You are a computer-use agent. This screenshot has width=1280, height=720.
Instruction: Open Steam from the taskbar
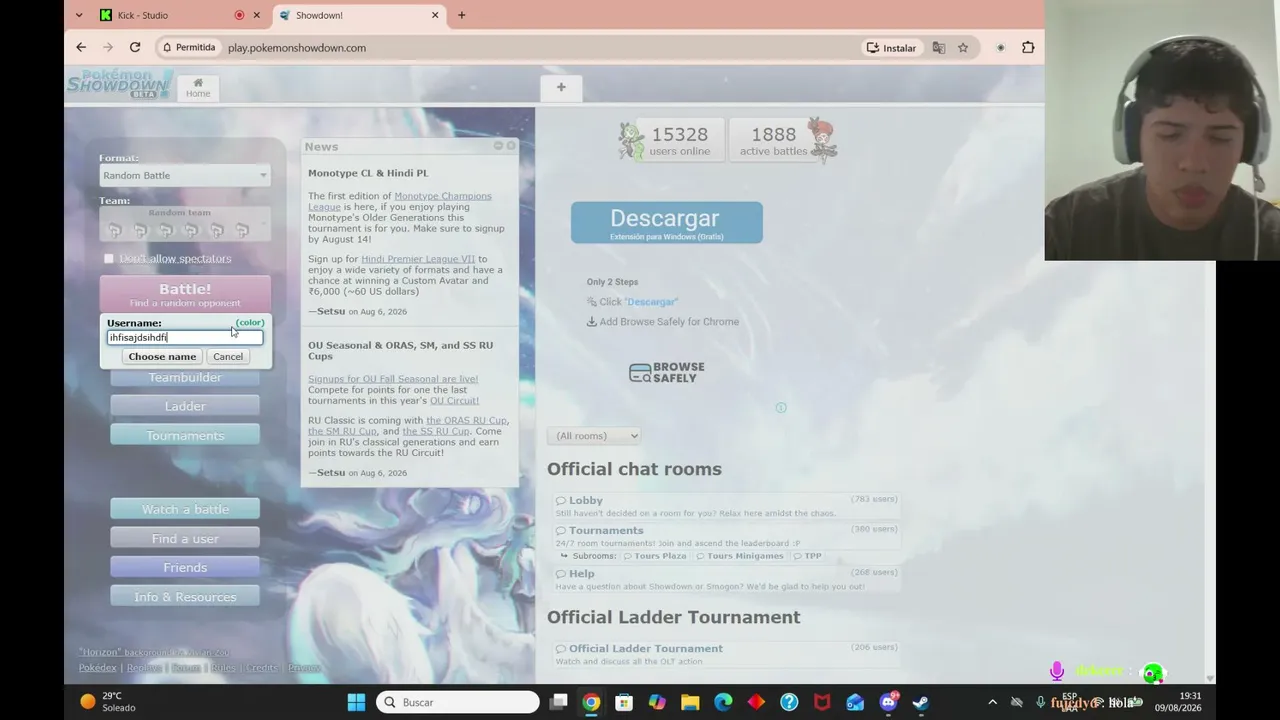point(921,702)
